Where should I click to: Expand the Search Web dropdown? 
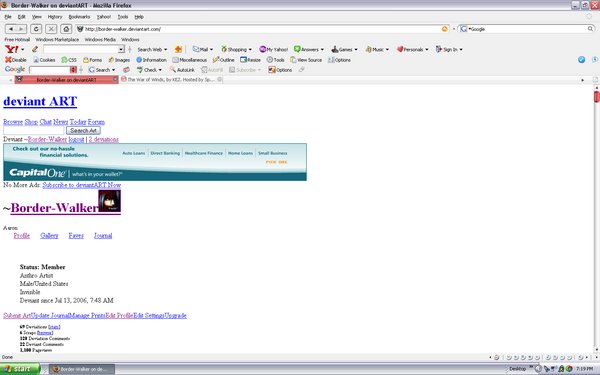pos(165,50)
